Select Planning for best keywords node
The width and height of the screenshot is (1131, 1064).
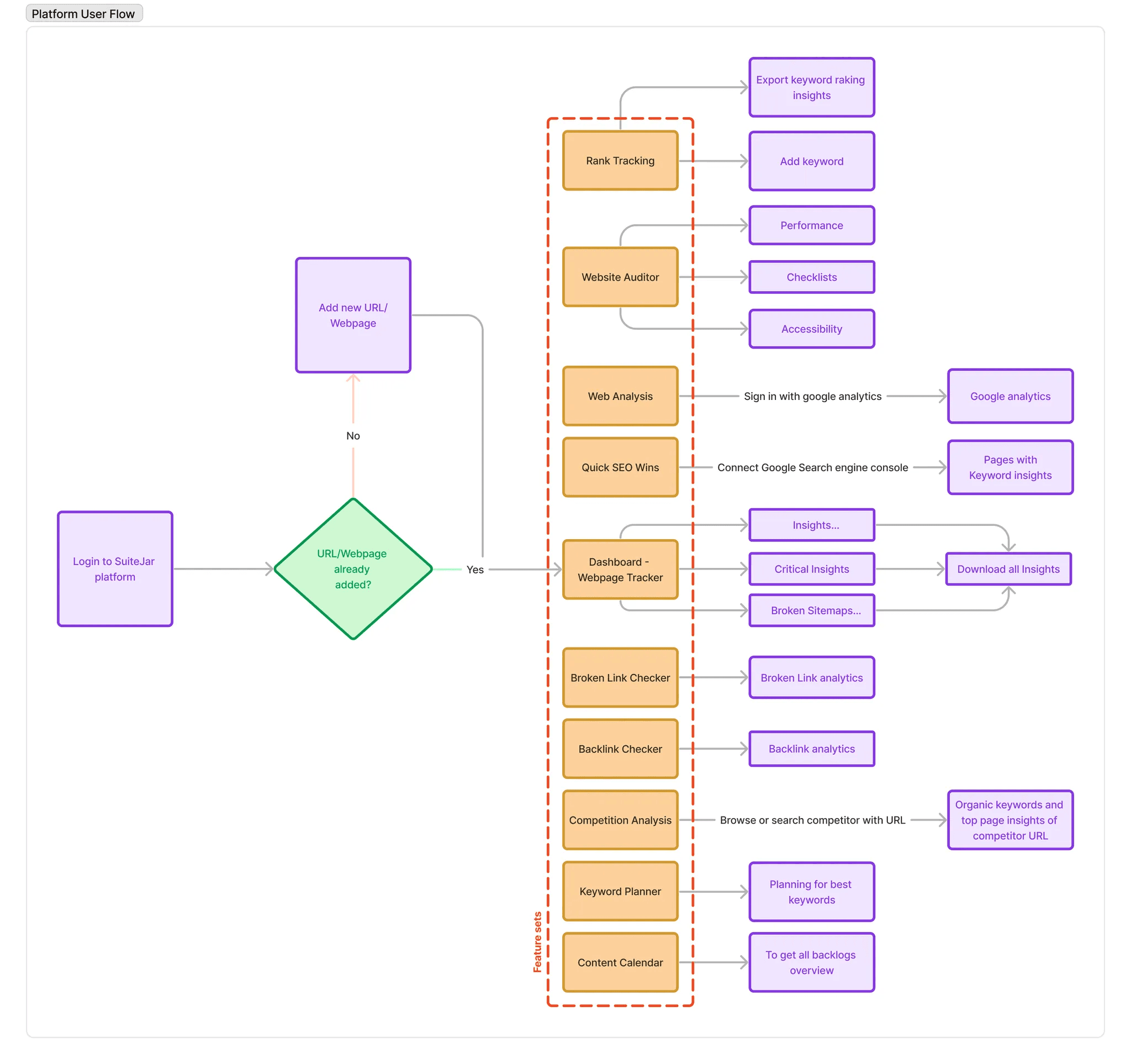811,892
